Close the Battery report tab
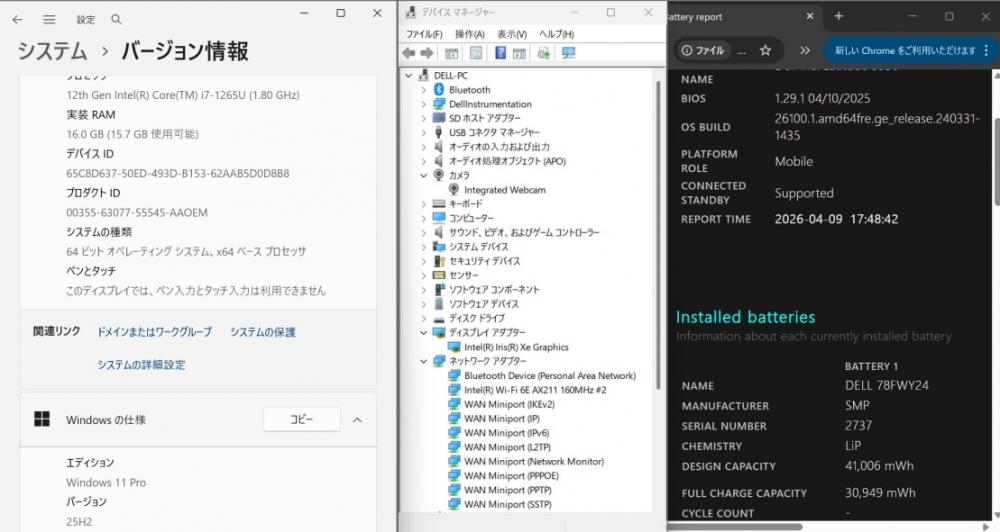The height and width of the screenshot is (532, 1000). 810,17
